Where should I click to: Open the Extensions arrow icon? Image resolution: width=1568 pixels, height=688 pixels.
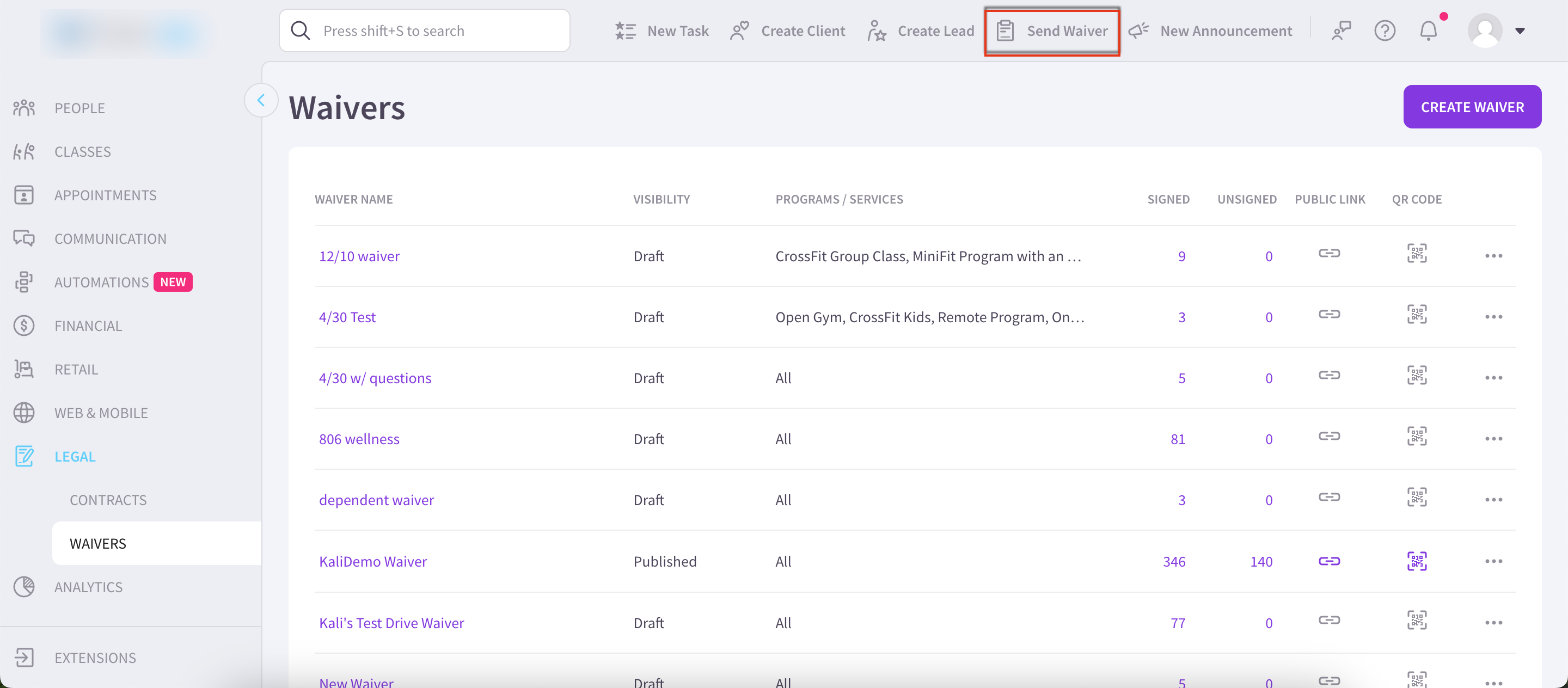pos(24,658)
